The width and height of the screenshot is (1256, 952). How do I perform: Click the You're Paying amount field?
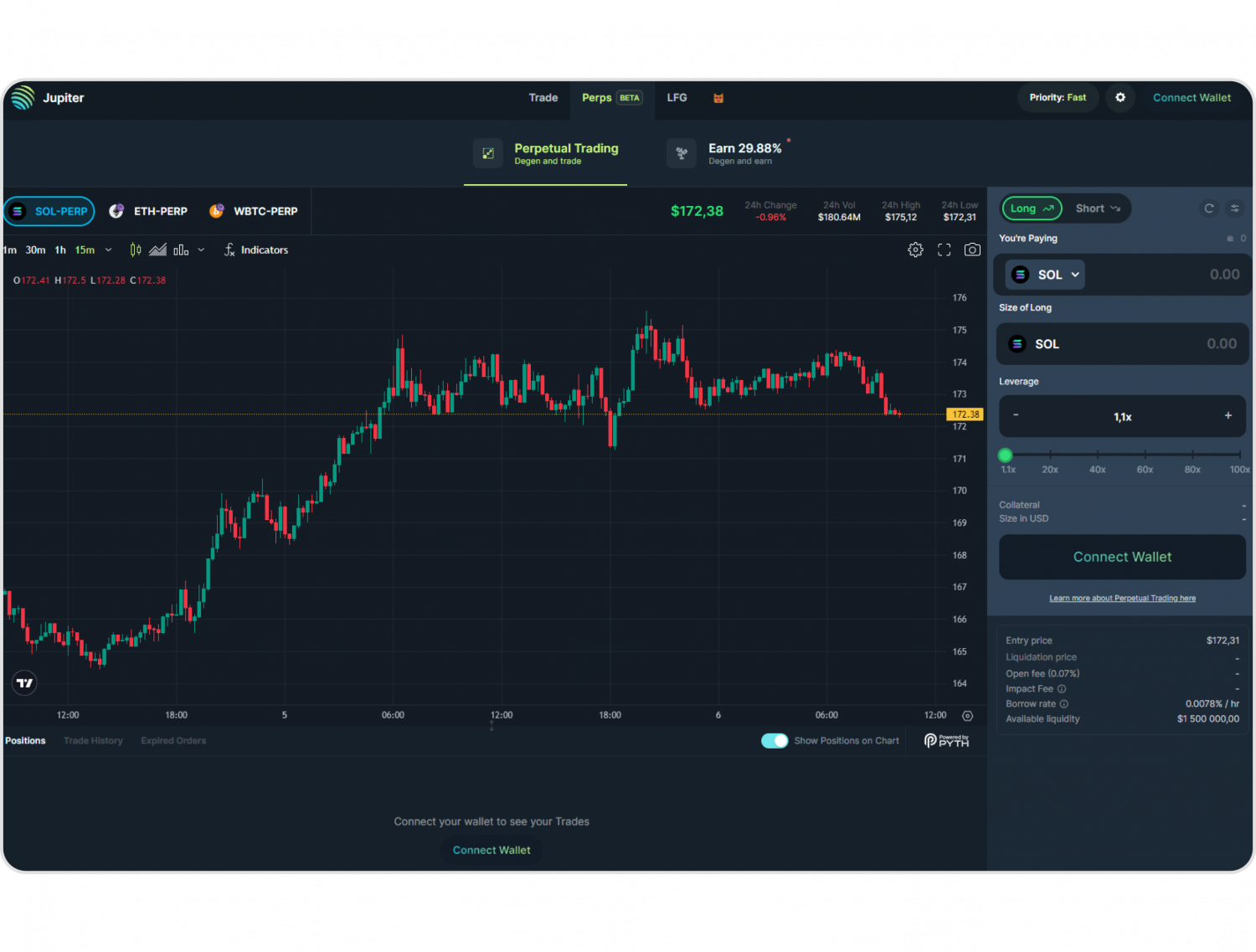[1122, 275]
